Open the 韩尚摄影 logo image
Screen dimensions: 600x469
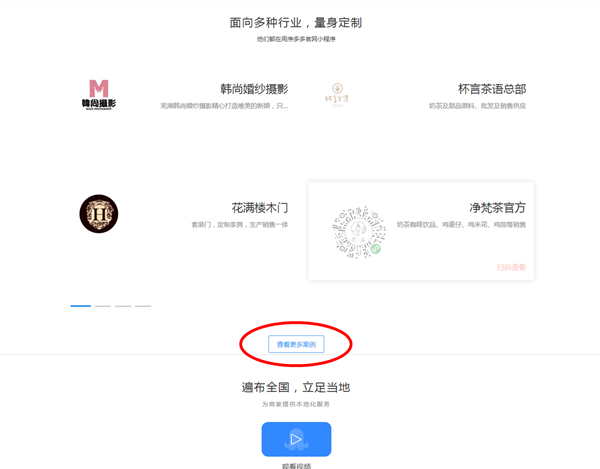pos(99,94)
